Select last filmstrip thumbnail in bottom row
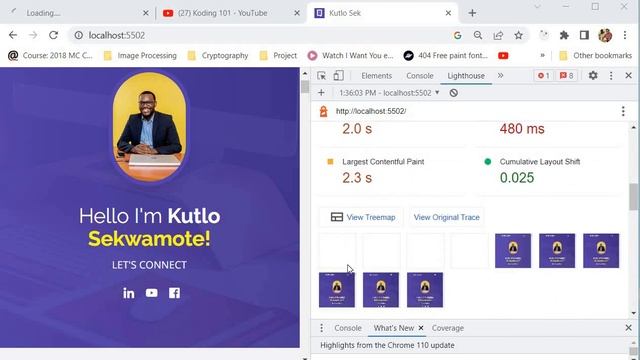The width and height of the screenshot is (640, 360). [425, 290]
